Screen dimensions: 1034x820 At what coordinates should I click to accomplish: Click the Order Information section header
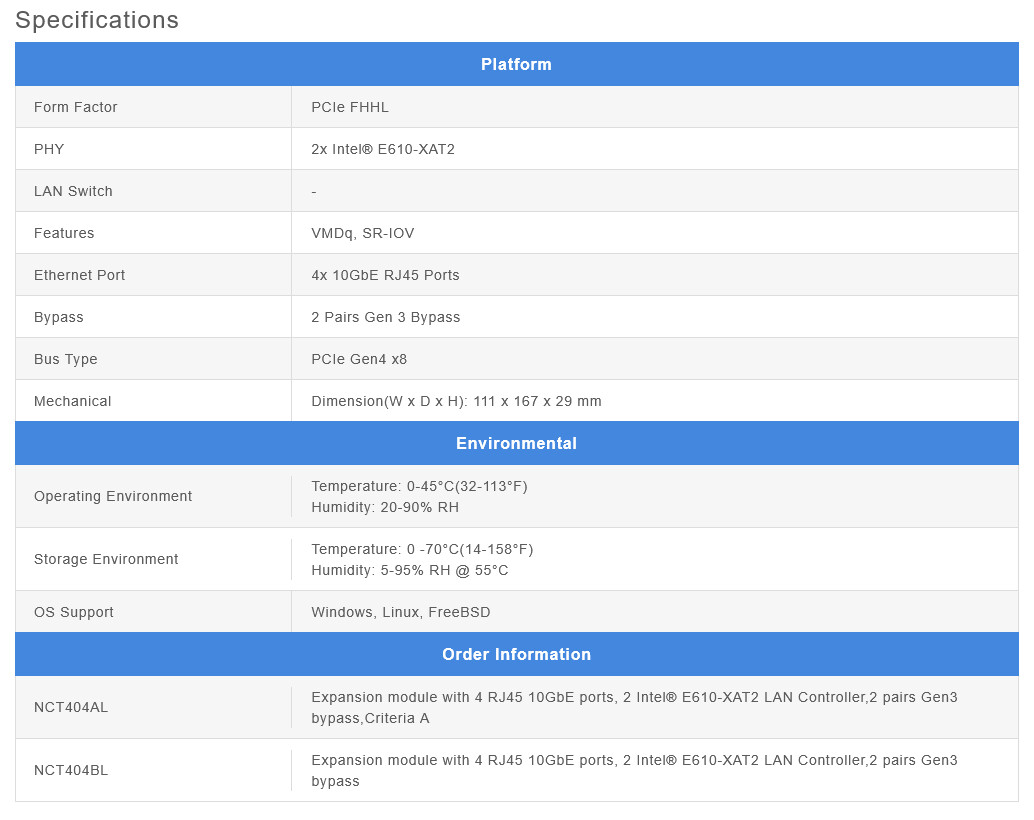pyautogui.click(x=516, y=654)
